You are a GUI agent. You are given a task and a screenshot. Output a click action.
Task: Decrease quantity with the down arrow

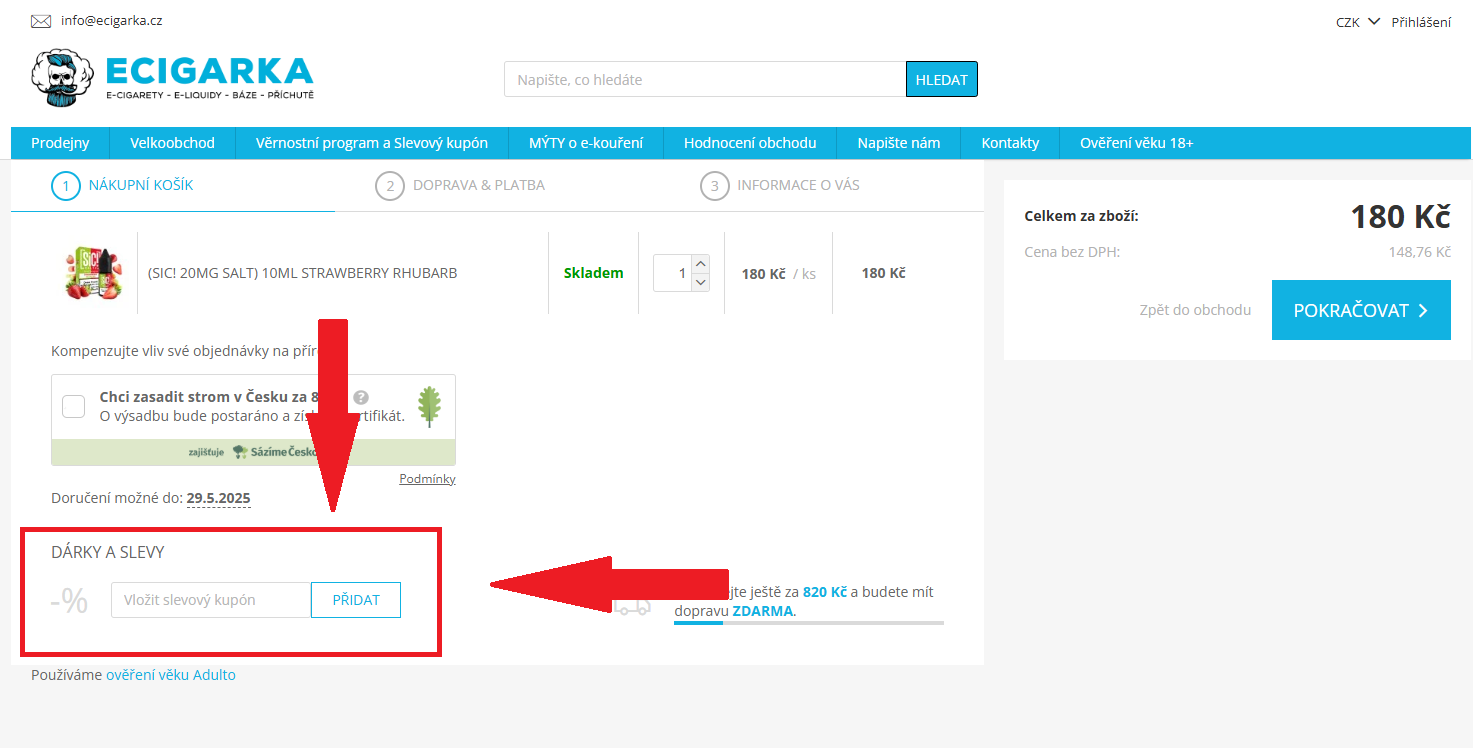tap(701, 282)
